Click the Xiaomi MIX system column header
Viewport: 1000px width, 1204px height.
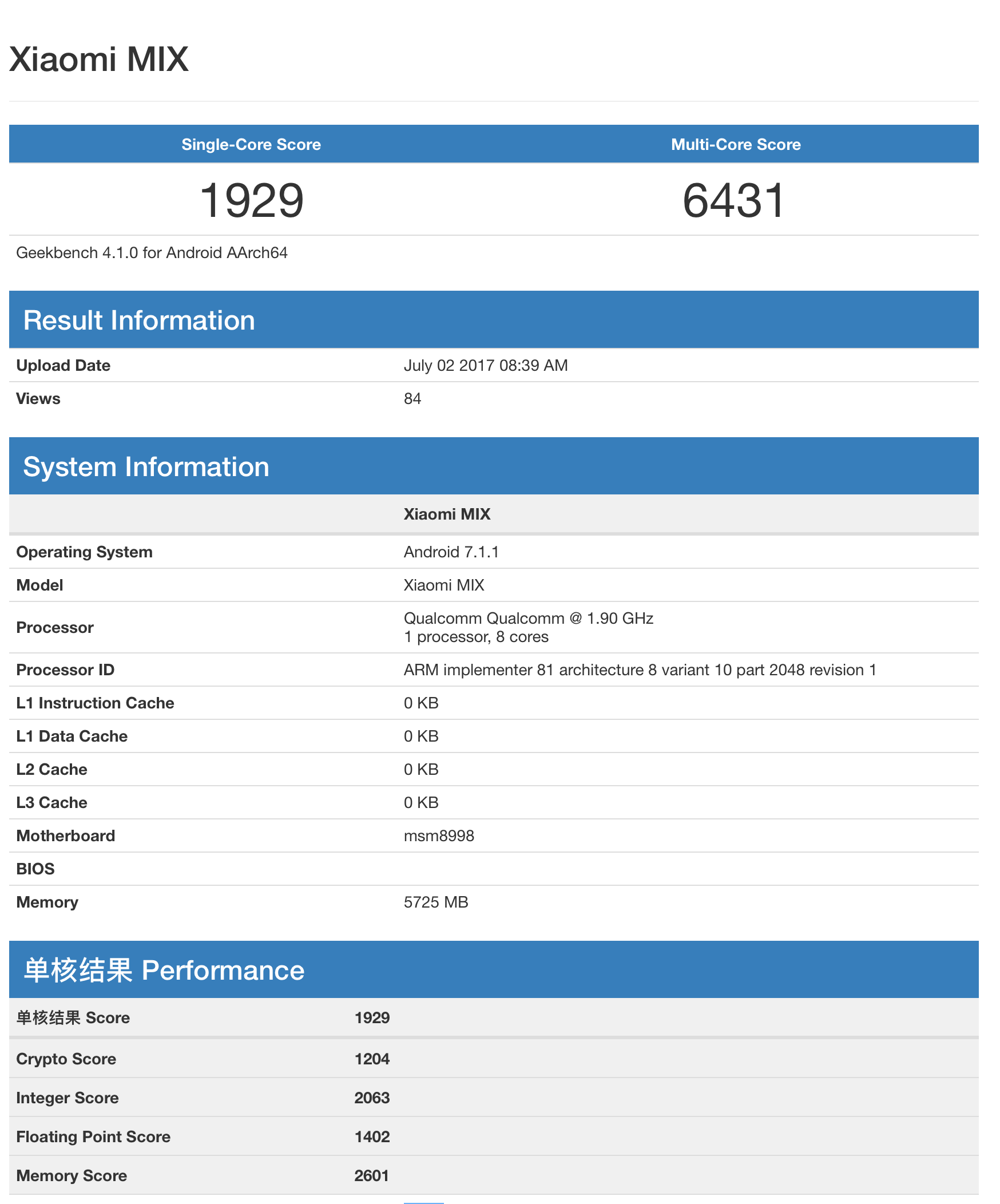(x=447, y=514)
